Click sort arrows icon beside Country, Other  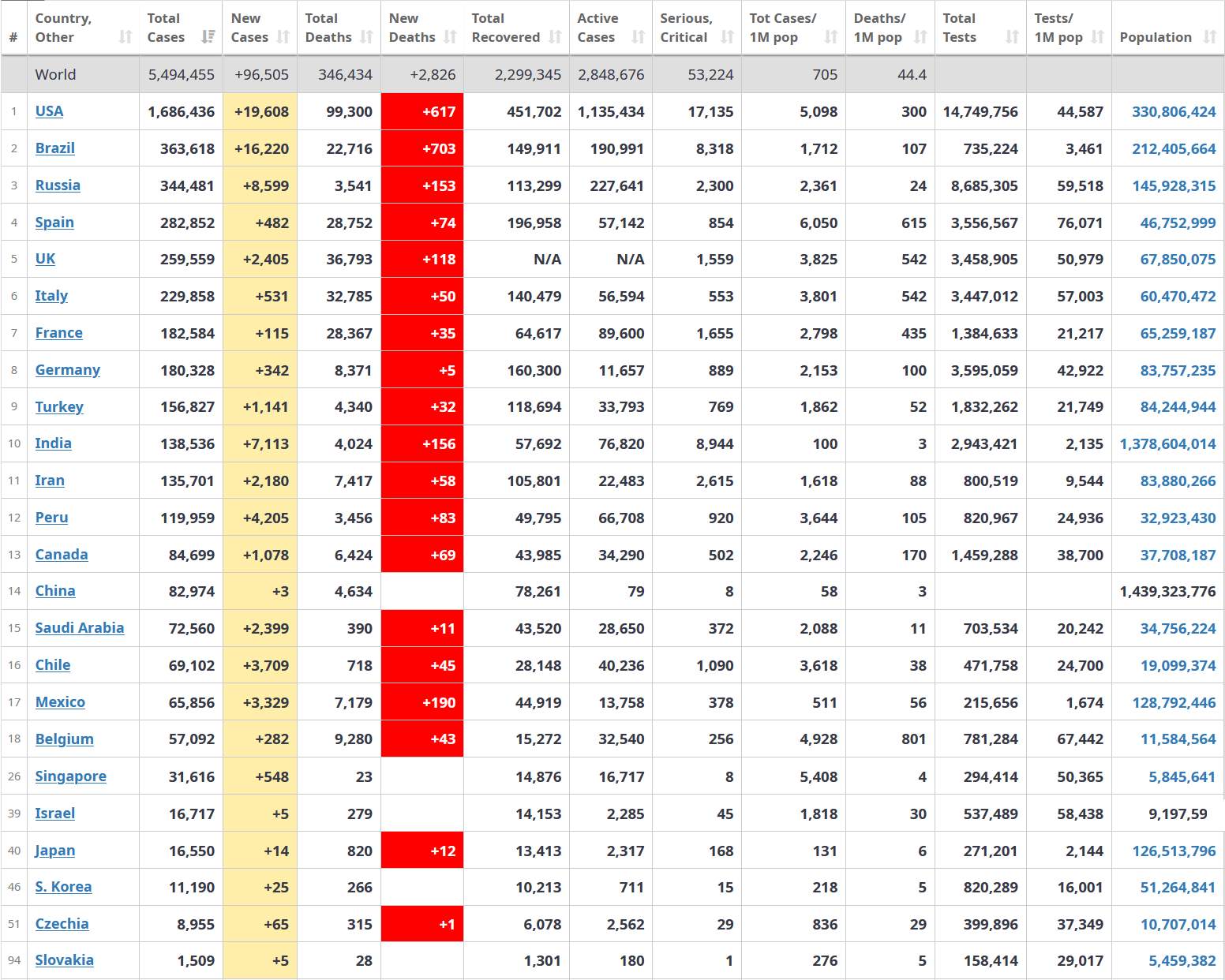[125, 37]
